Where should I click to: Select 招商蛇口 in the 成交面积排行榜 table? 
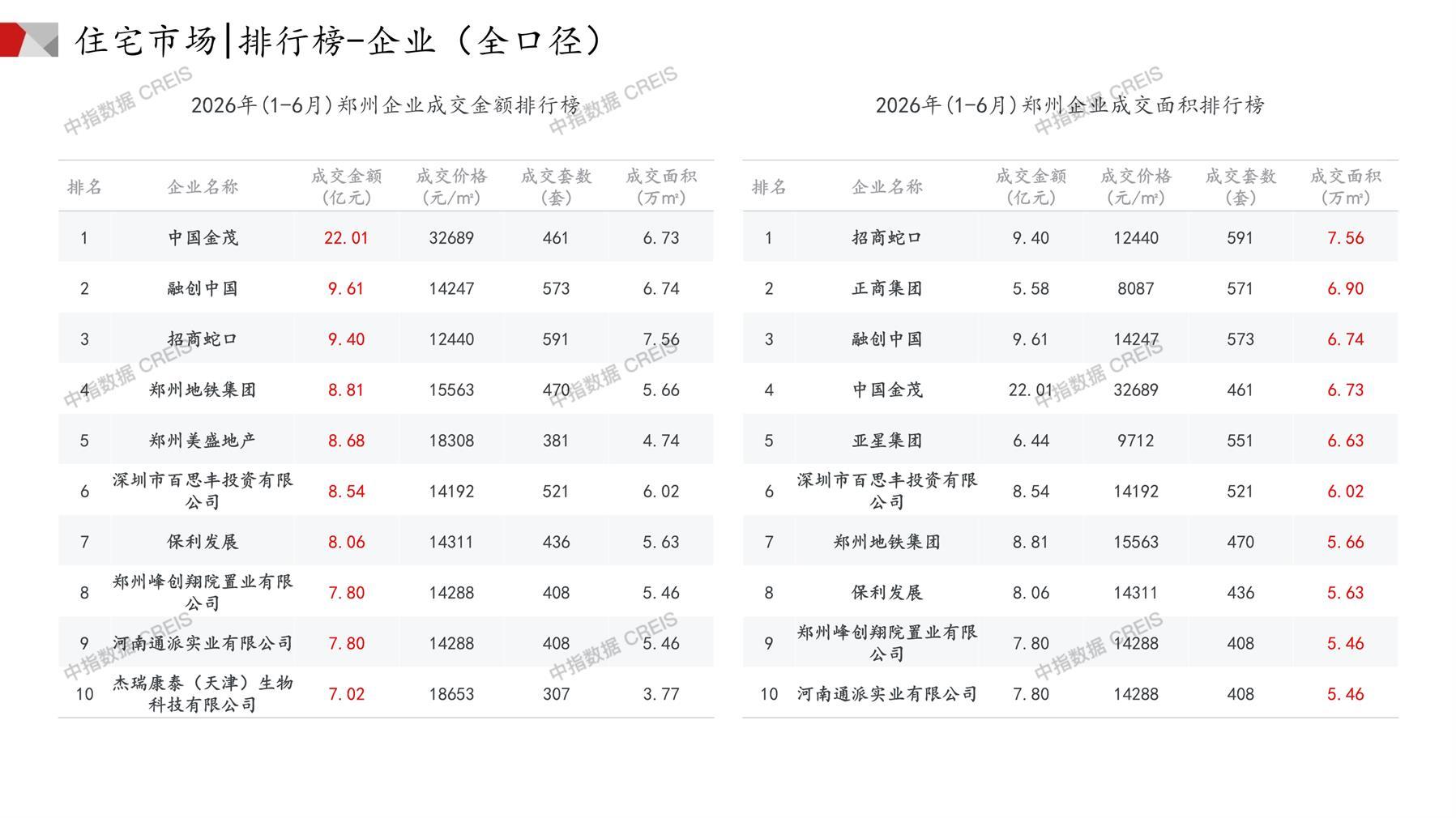coord(887,238)
